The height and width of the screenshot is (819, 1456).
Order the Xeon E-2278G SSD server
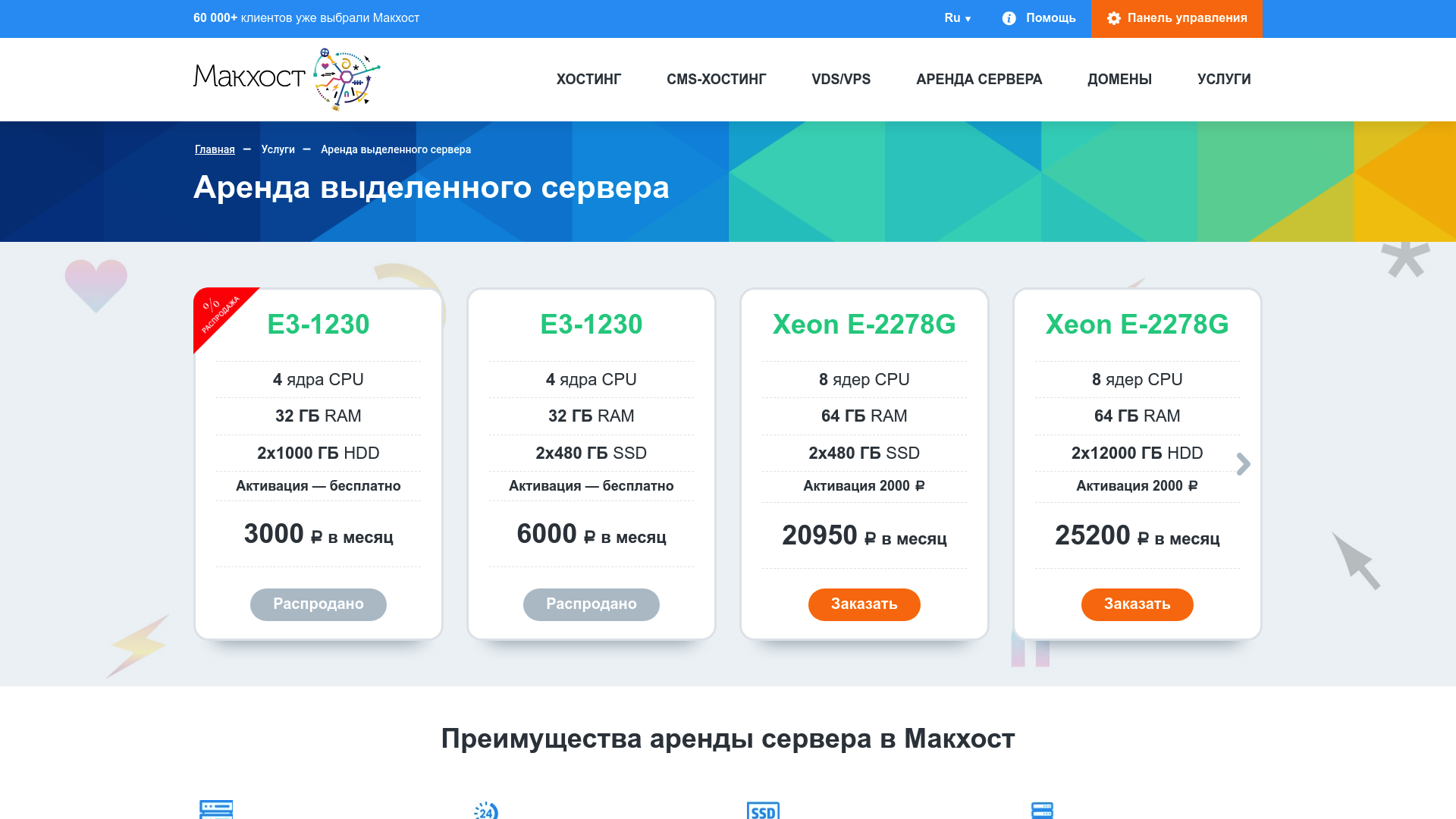pos(864,604)
